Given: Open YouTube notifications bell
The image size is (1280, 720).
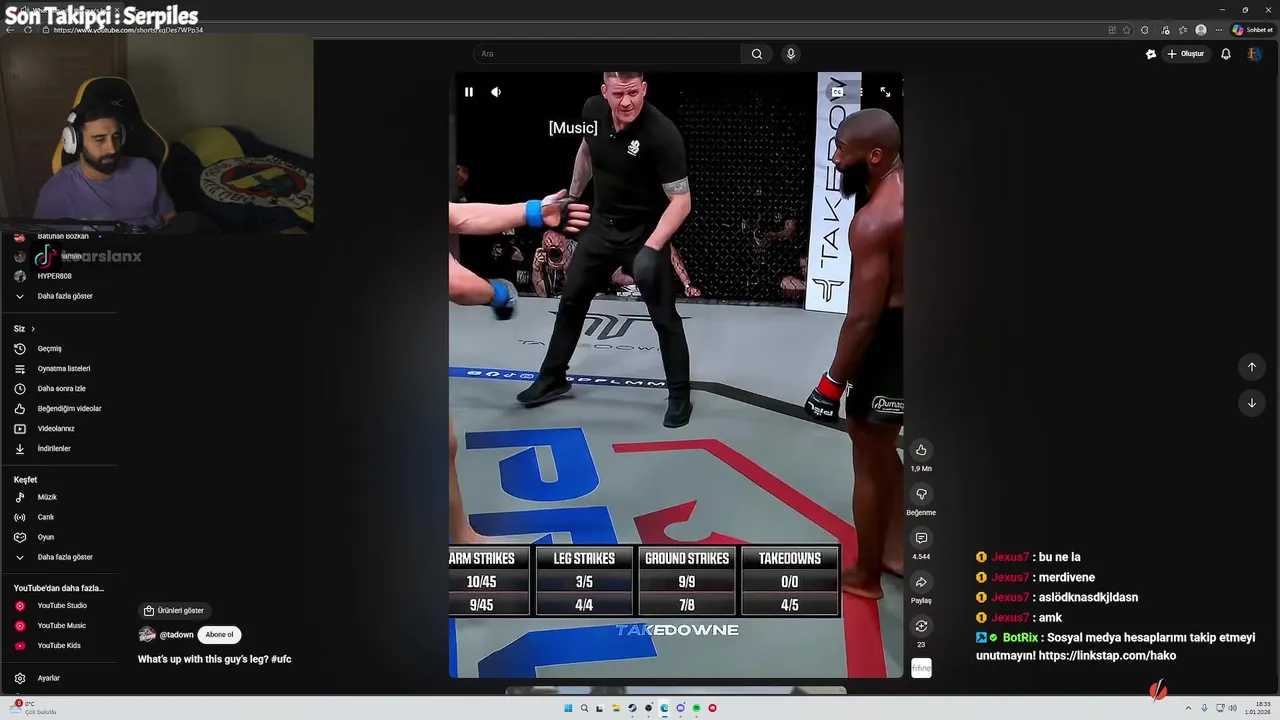Looking at the screenshot, I should (x=1226, y=54).
